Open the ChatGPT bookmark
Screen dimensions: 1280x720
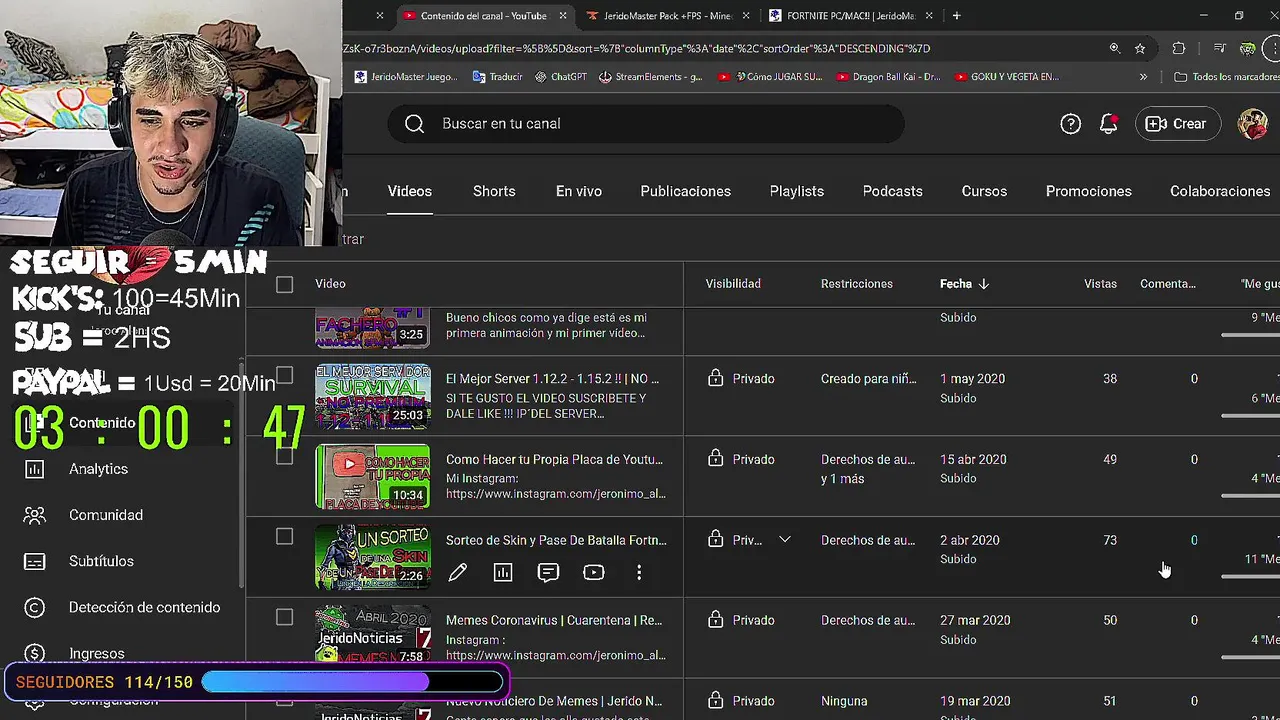pos(561,76)
